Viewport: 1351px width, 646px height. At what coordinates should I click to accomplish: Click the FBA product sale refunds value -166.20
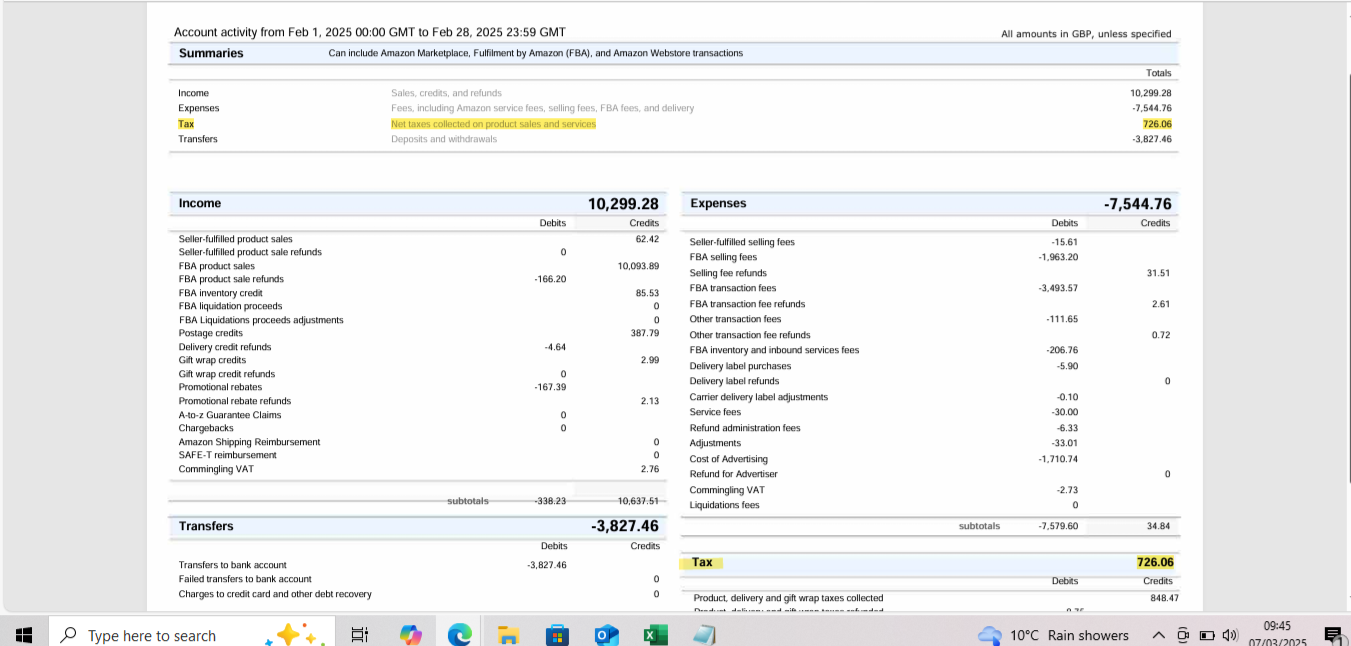coord(550,279)
